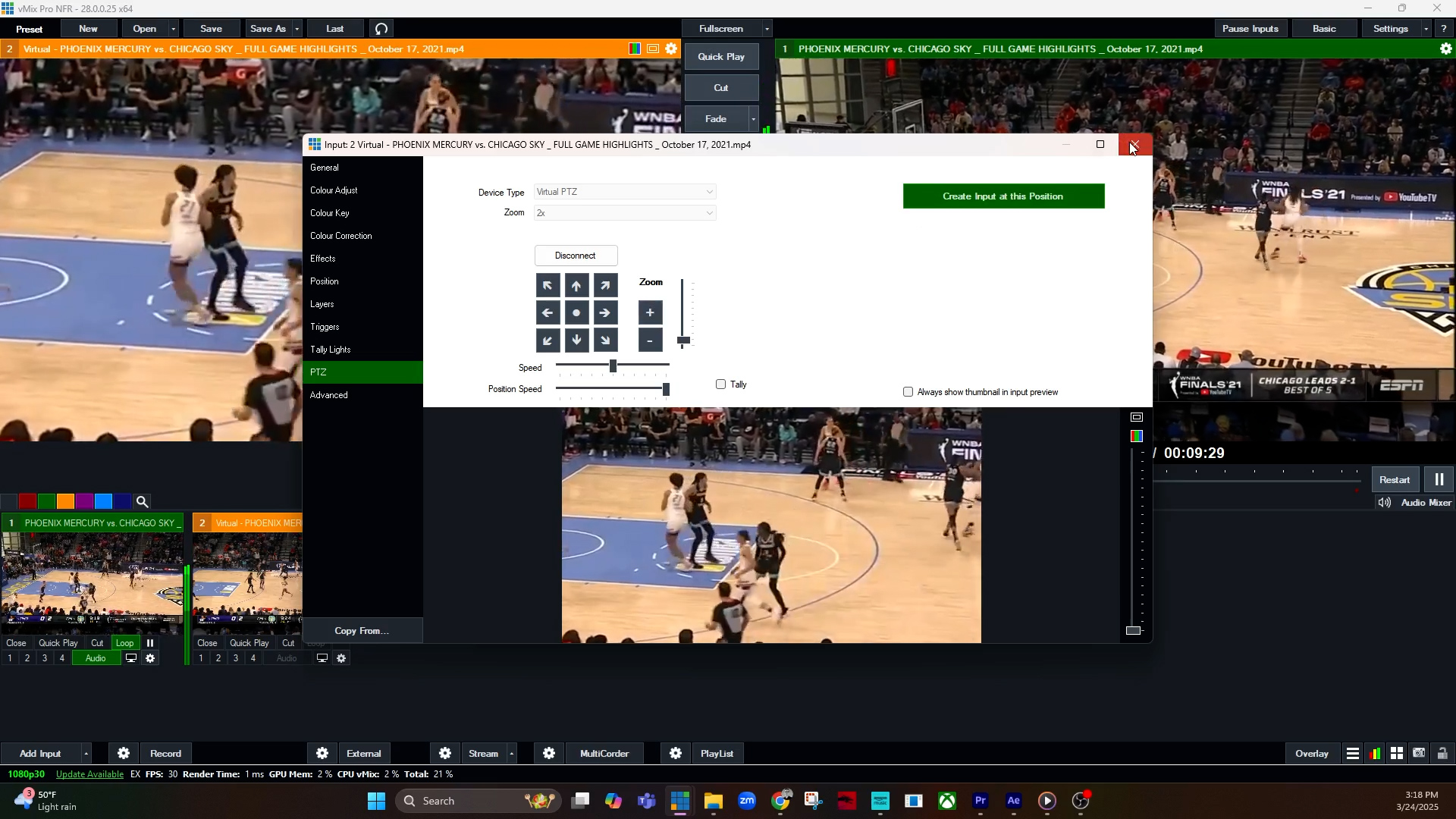Image resolution: width=1456 pixels, height=819 pixels.
Task: Click the monitor icon on the input 2 tile
Action: 322,658
